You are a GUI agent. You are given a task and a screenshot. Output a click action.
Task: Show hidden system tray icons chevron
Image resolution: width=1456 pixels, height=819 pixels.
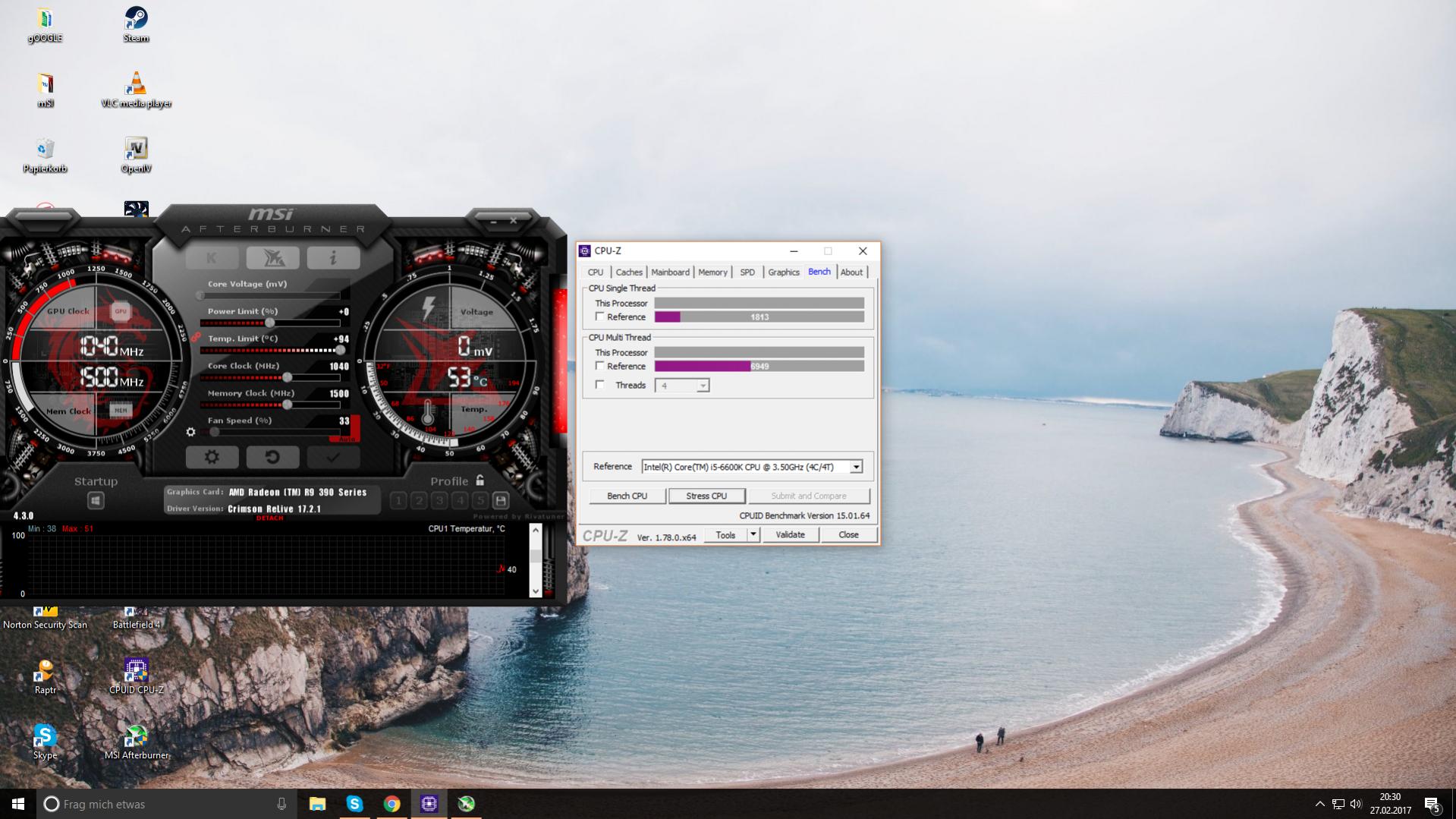[1319, 804]
